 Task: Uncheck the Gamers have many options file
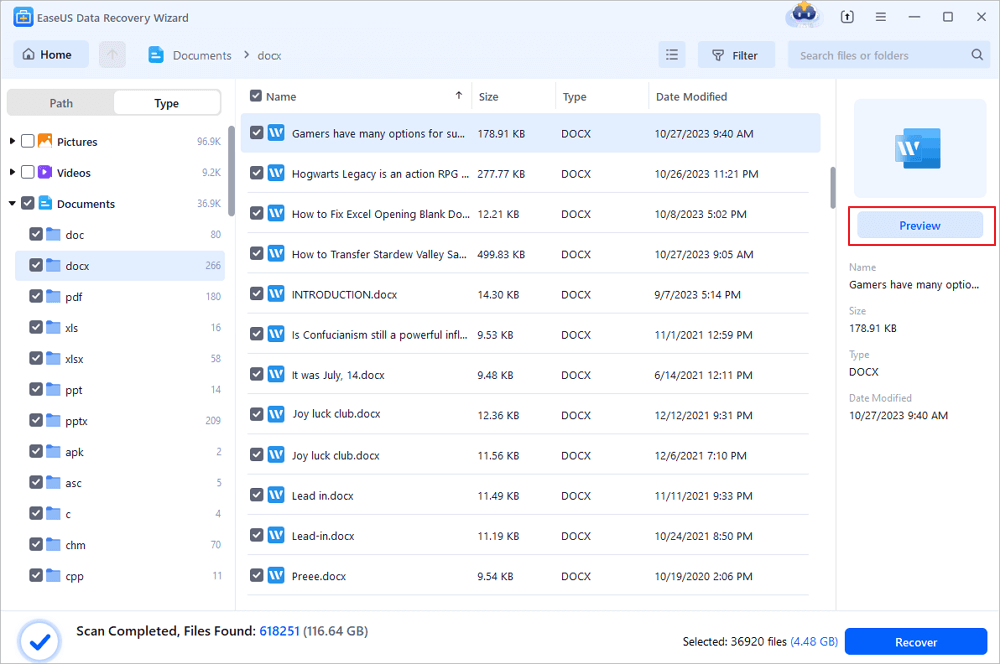click(256, 133)
